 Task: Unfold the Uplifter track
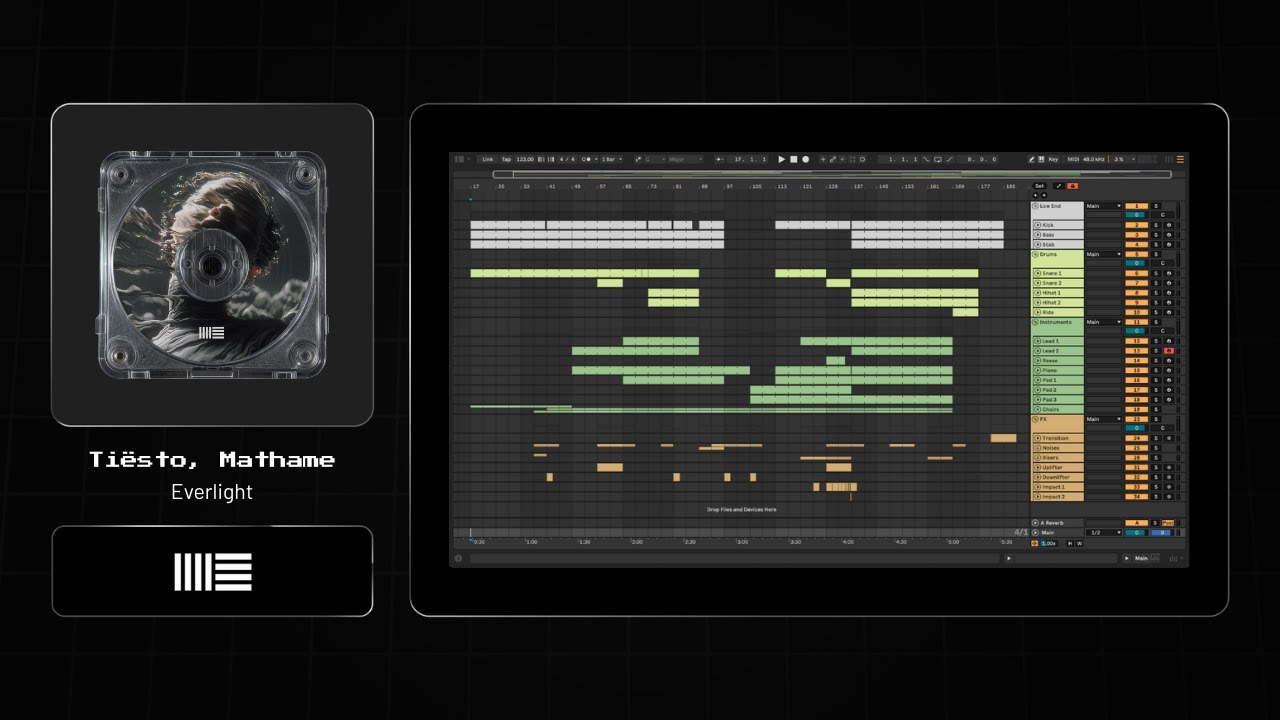(x=1038, y=467)
